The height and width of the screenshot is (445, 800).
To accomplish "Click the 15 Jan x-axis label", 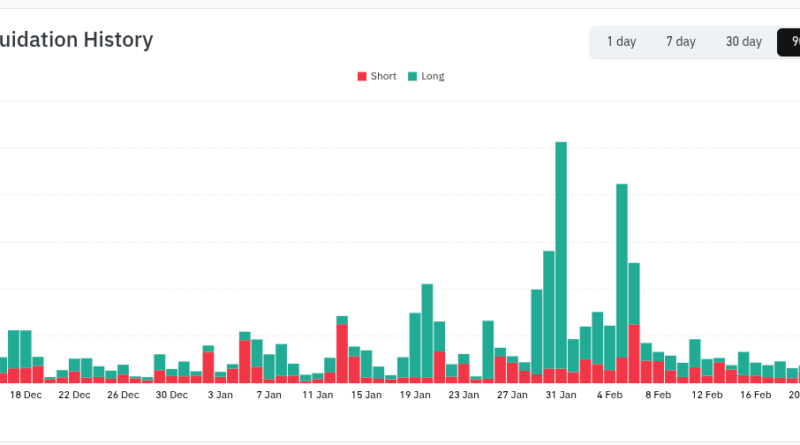I will 366,395.
